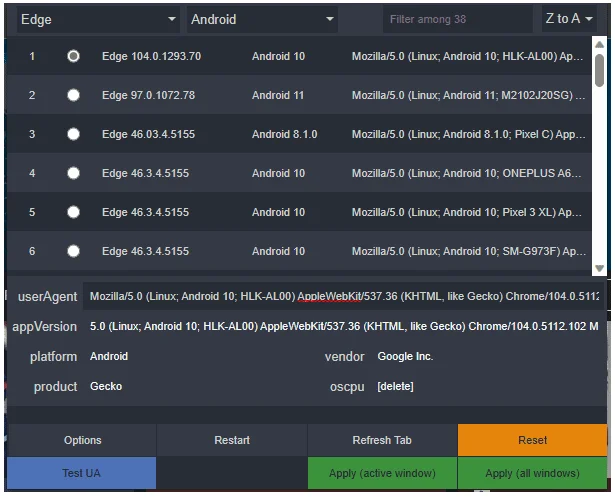Click Android 8.1.0 cell in row 3
Viewport: 615px width, 499px height.
[x=284, y=134]
